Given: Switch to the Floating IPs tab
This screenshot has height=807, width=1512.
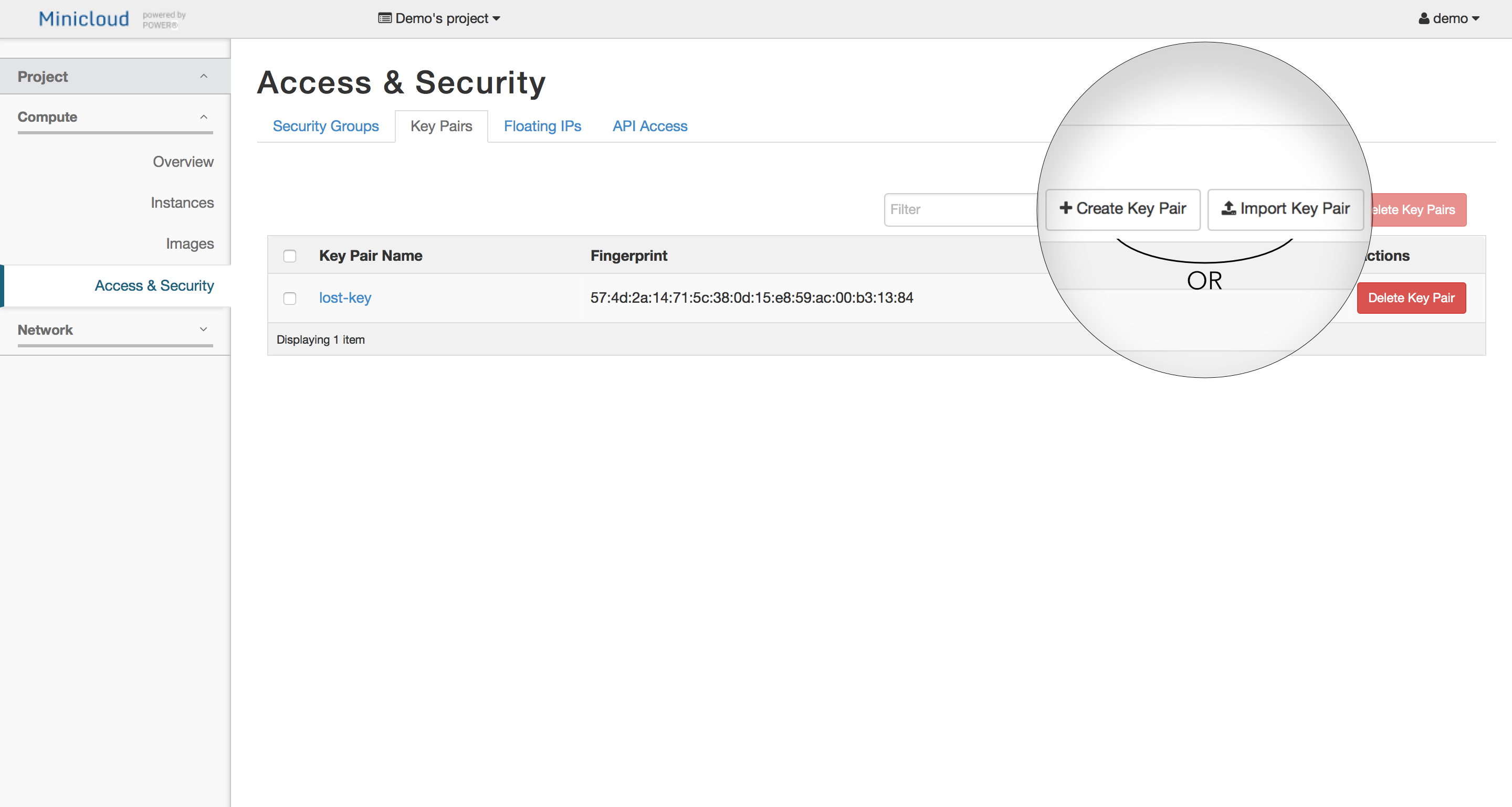Looking at the screenshot, I should pyautogui.click(x=542, y=126).
